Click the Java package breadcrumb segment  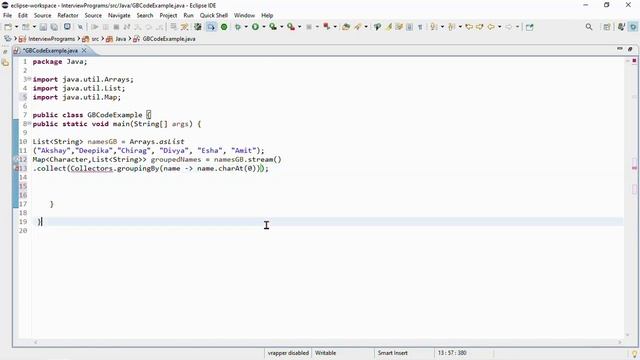pos(120,39)
